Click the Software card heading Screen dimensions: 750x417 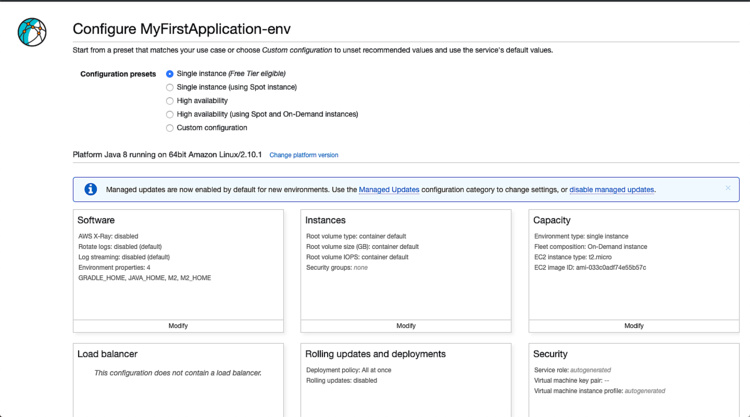[x=96, y=220]
